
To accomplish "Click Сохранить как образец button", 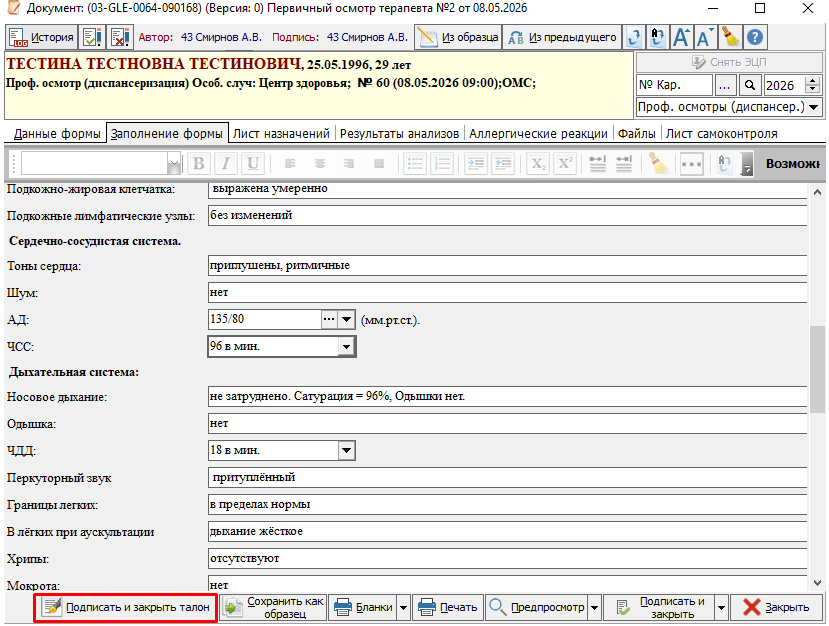I will [274, 607].
